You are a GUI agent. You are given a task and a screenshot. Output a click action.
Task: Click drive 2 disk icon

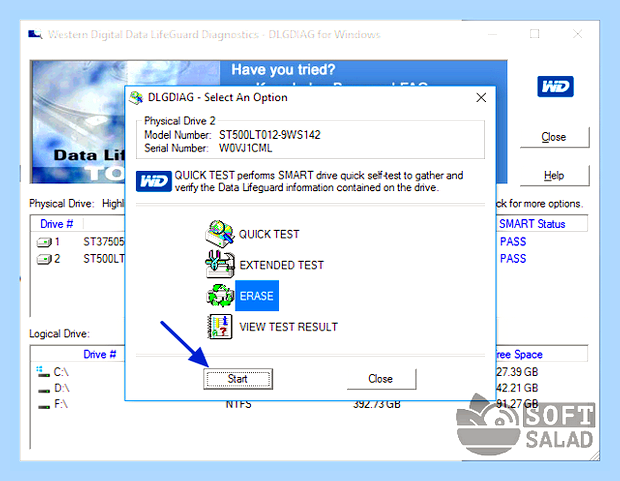(x=44, y=259)
